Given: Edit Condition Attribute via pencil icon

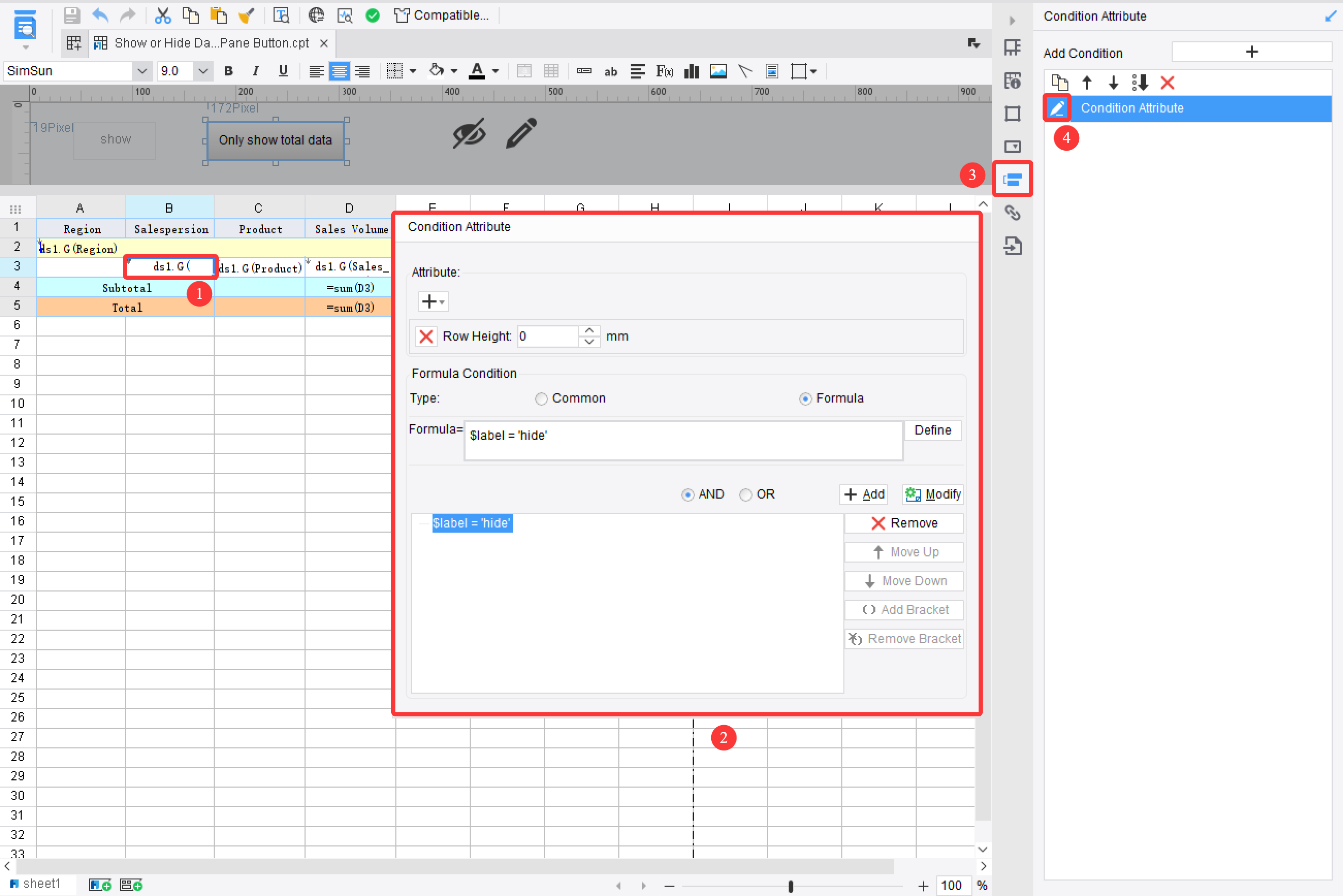Looking at the screenshot, I should [x=1057, y=108].
